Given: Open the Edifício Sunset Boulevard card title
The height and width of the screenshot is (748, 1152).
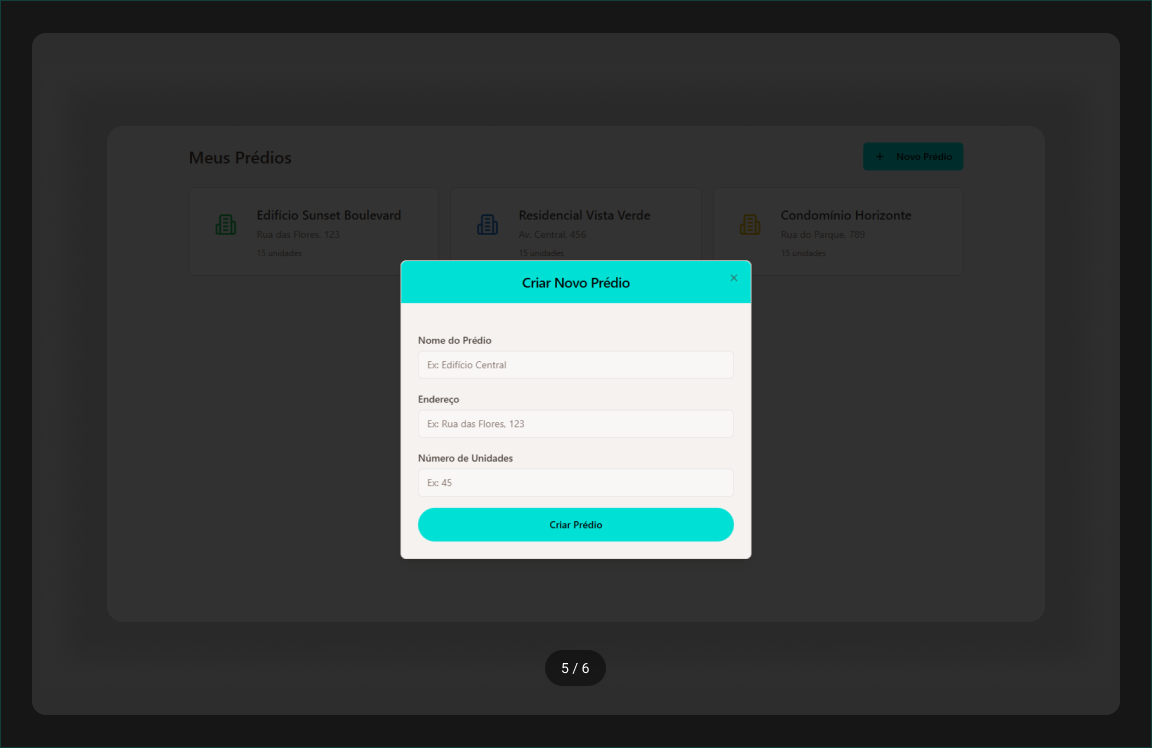Looking at the screenshot, I should pos(329,215).
